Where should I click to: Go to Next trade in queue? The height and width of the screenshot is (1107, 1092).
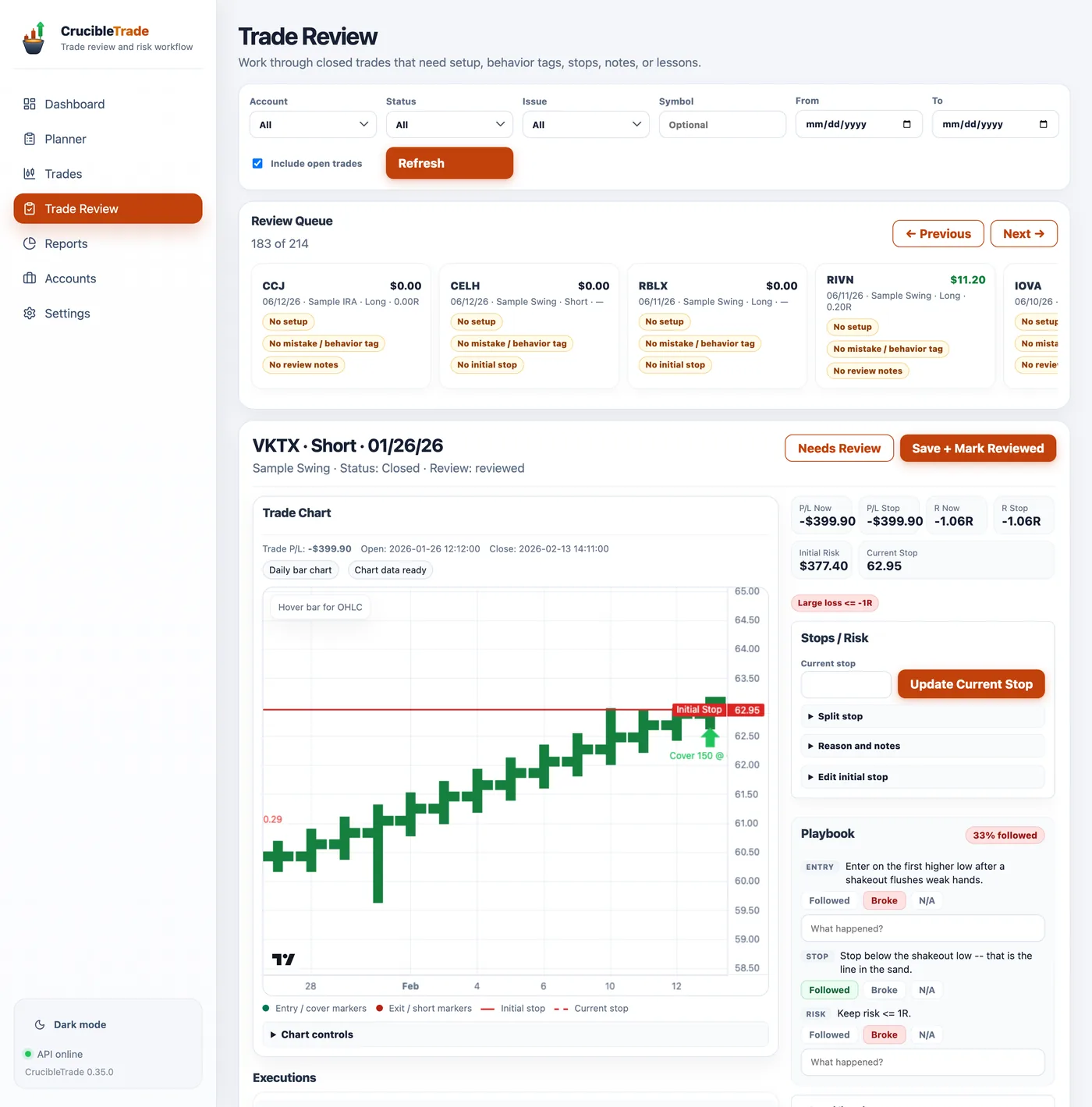[x=1023, y=233]
